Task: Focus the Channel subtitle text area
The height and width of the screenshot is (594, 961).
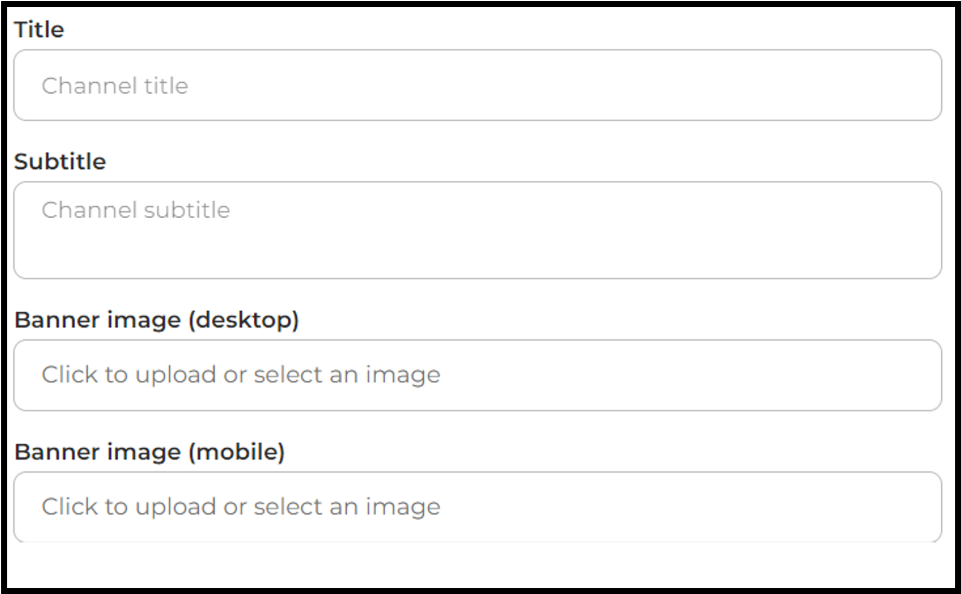Action: [477, 230]
